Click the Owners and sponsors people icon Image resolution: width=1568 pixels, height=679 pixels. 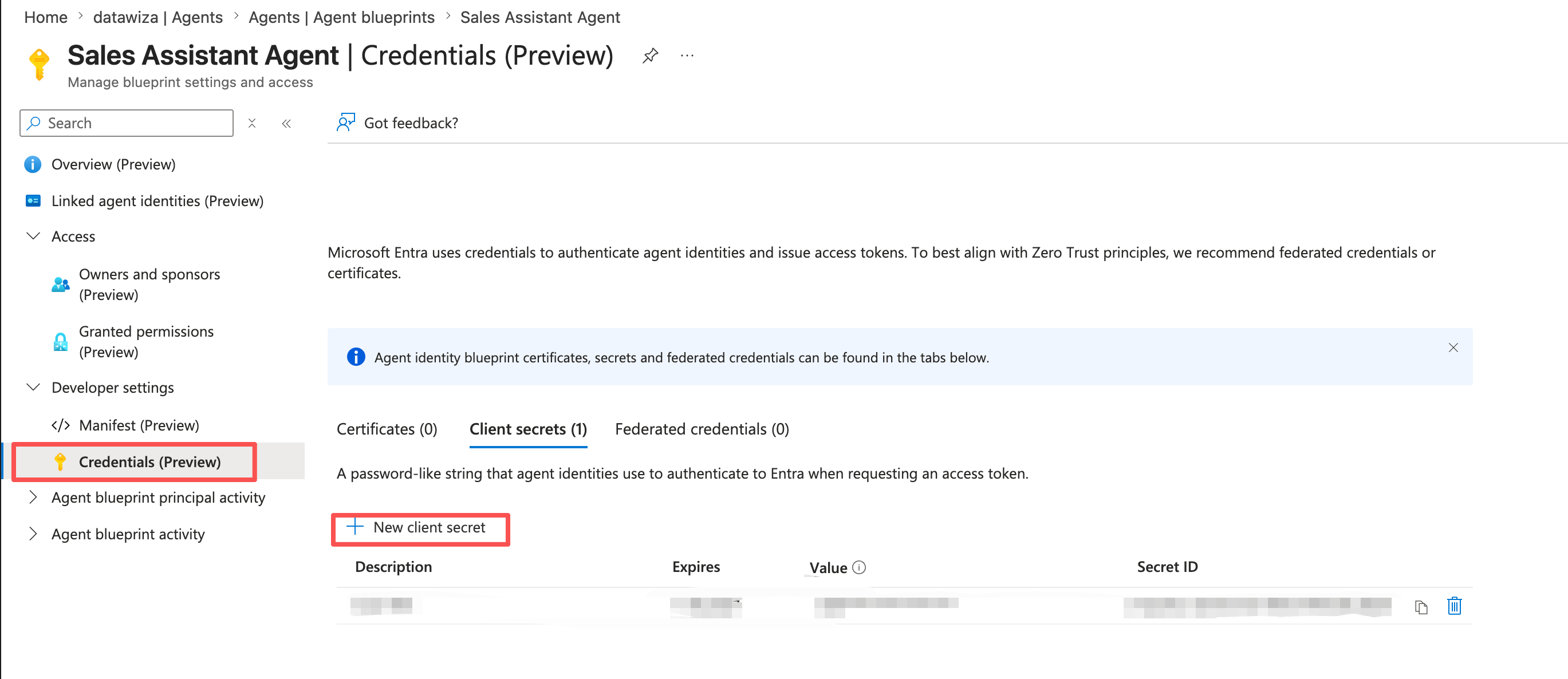(60, 285)
